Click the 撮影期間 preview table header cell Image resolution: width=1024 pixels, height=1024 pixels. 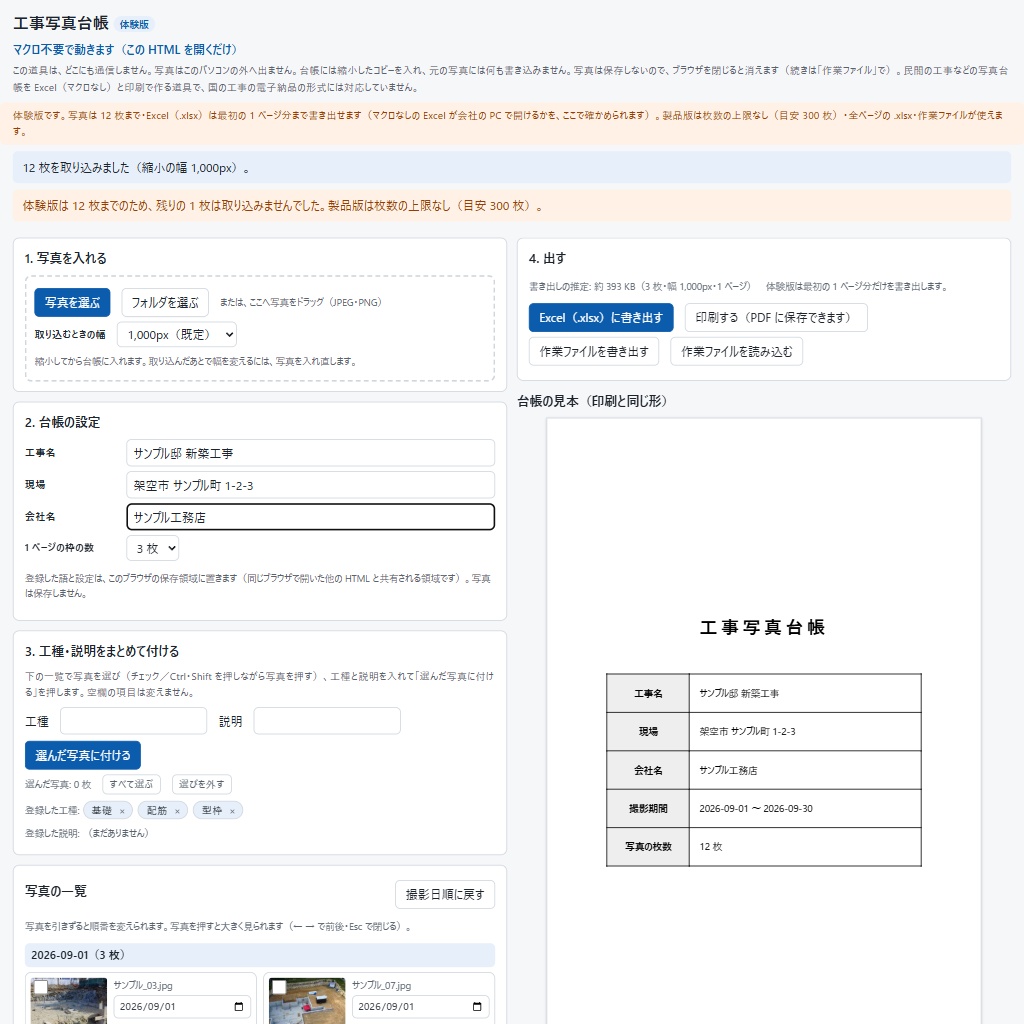(648, 808)
